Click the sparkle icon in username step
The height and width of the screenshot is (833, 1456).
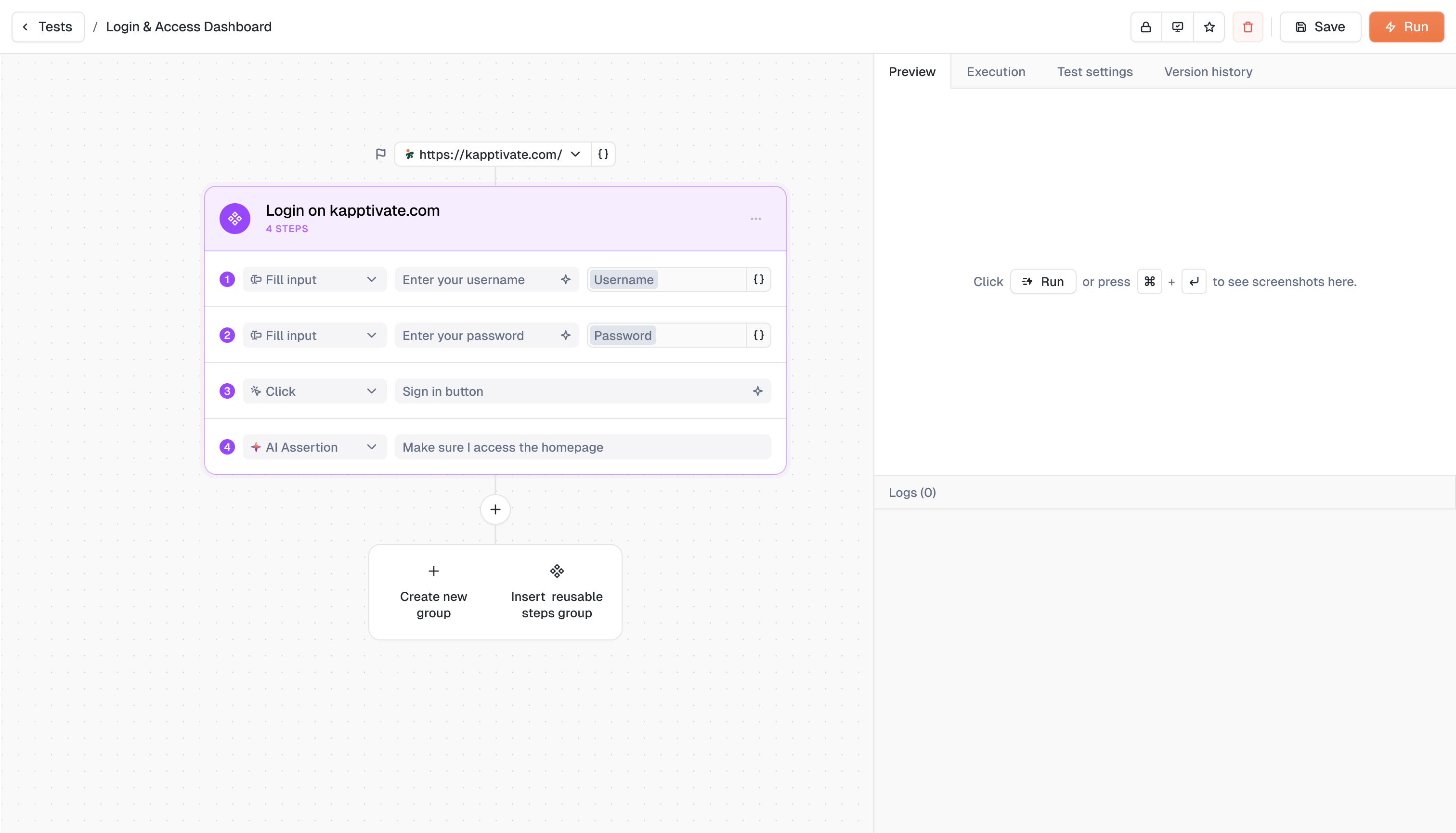(x=565, y=280)
